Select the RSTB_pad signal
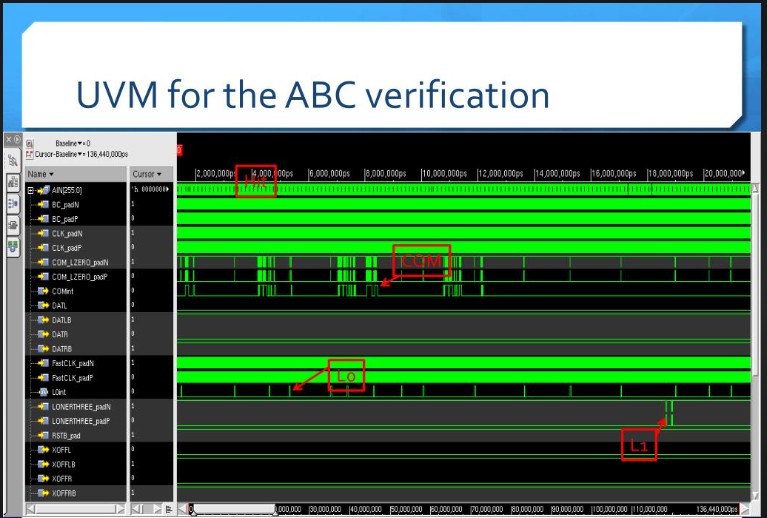 tap(66, 436)
